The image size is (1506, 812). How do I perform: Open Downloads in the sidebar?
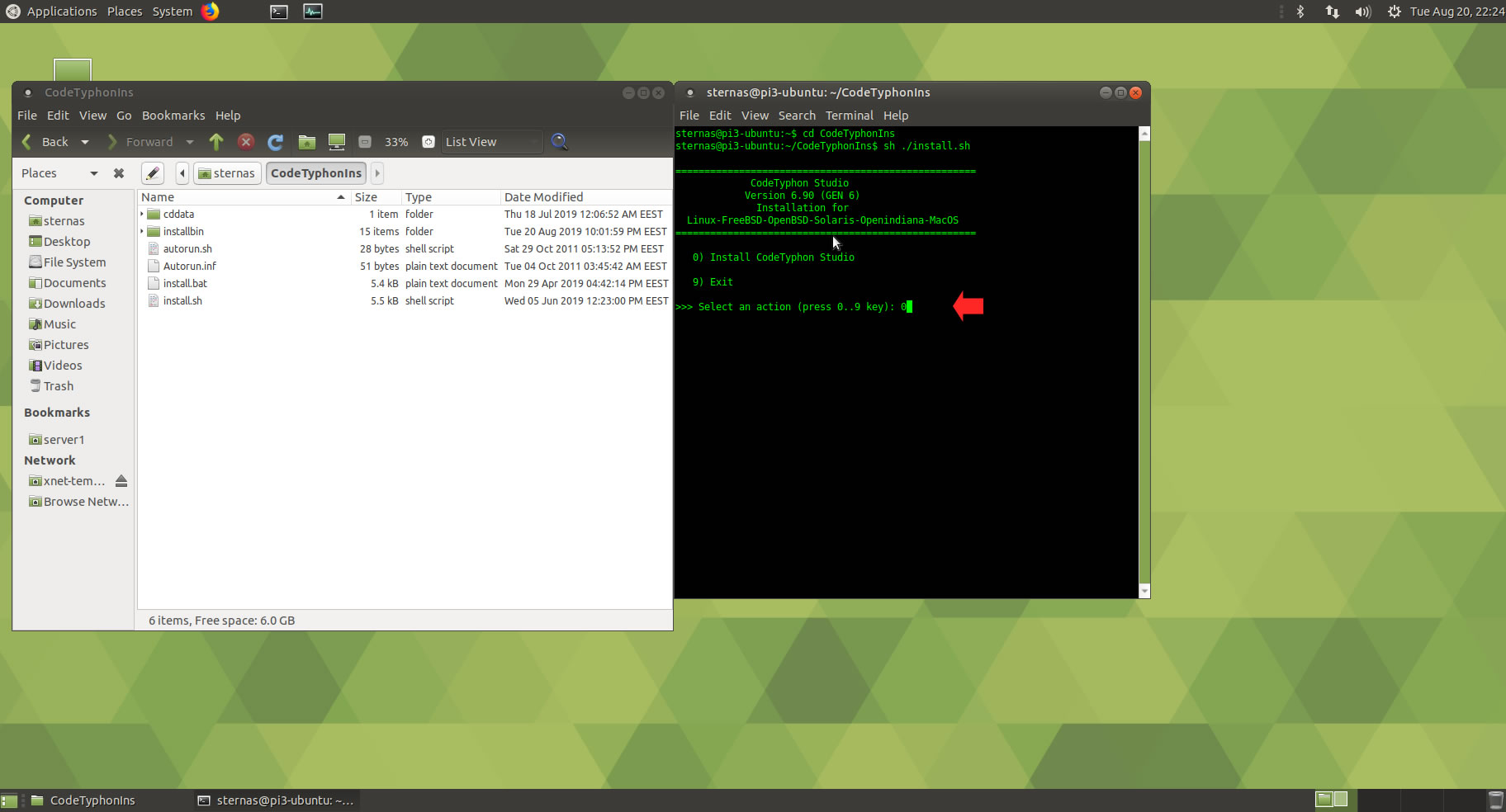tap(74, 304)
